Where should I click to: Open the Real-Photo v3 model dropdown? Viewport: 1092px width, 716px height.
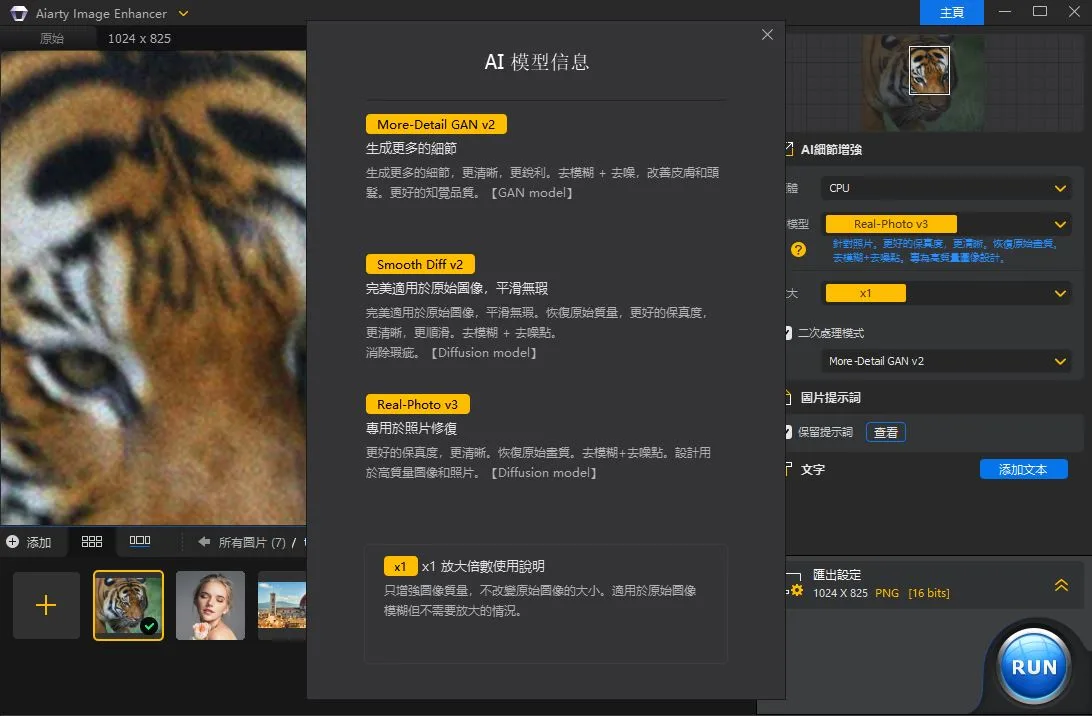click(945, 223)
